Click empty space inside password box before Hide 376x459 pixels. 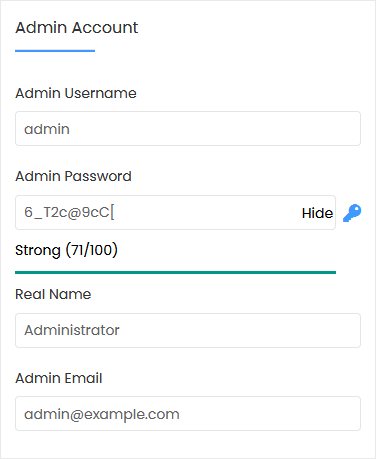click(x=207, y=212)
